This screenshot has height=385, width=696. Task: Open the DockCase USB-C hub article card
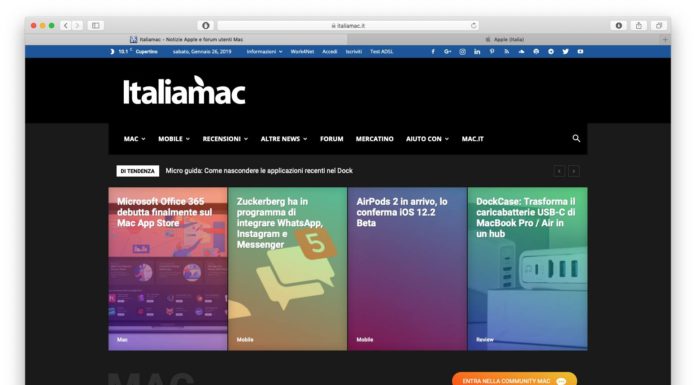pyautogui.click(x=527, y=269)
